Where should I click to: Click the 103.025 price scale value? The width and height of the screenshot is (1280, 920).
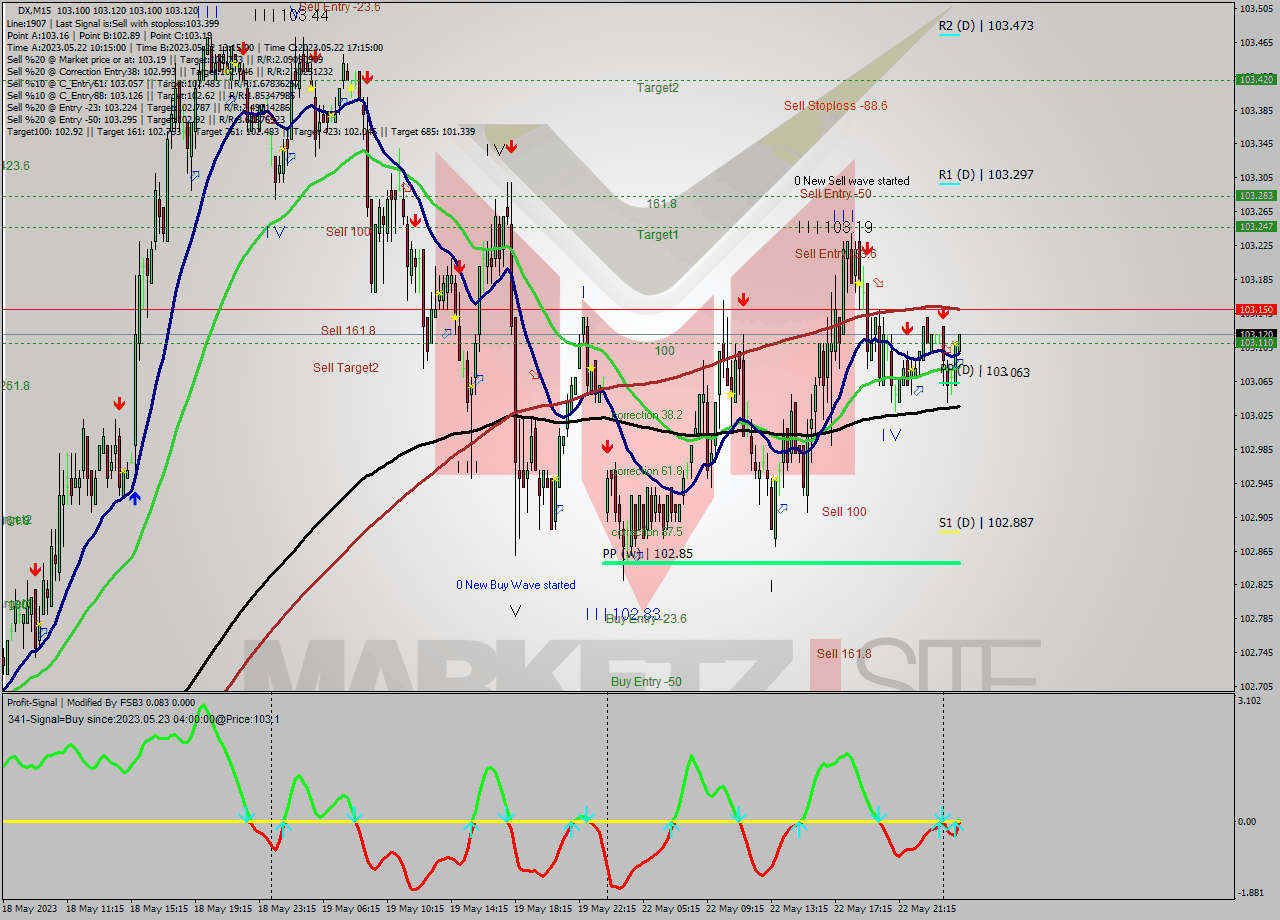1256,415
